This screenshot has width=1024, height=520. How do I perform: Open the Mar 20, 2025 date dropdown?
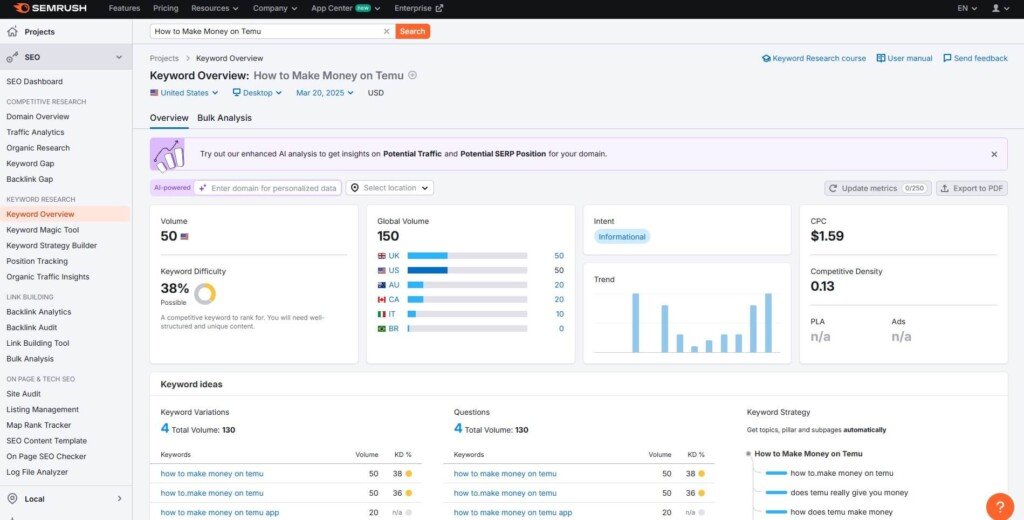325,93
